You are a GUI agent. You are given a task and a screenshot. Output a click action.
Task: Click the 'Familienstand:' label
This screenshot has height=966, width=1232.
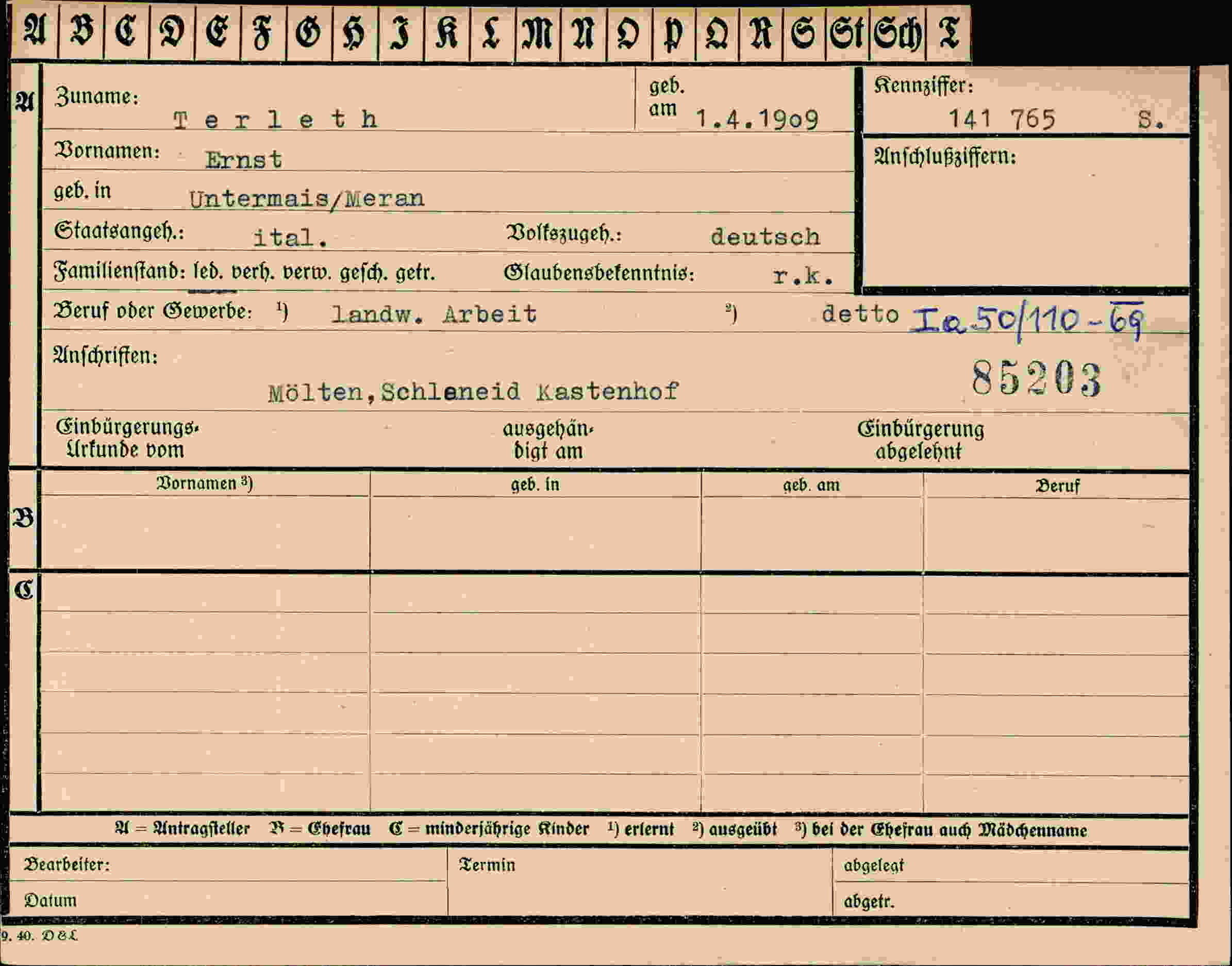120,272
